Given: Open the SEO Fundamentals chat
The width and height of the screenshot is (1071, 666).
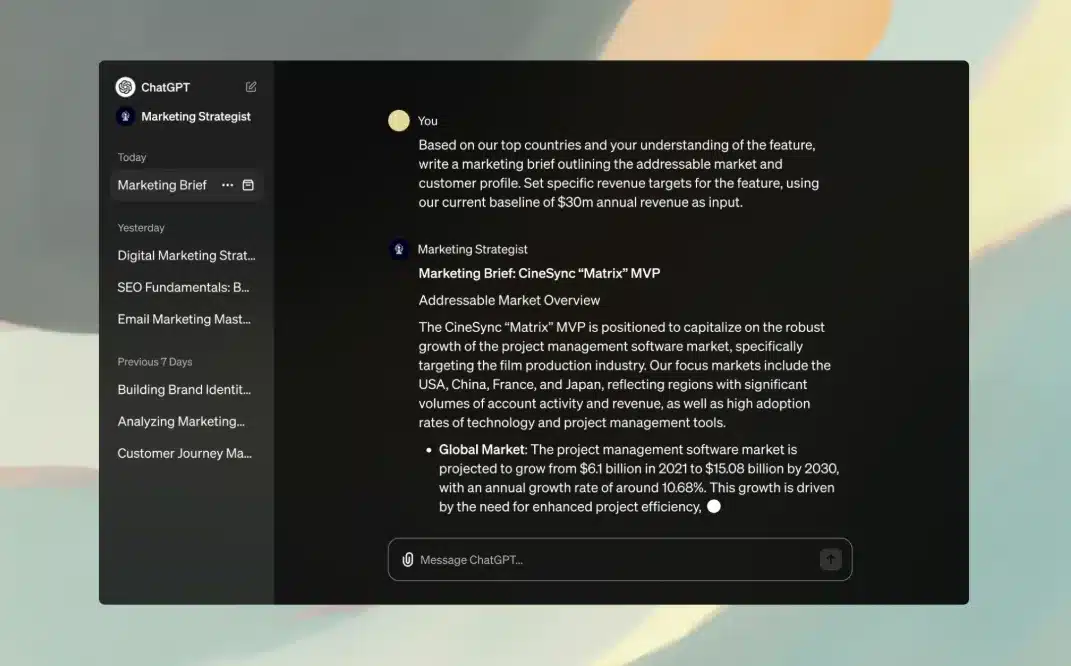Looking at the screenshot, I should [x=183, y=288].
